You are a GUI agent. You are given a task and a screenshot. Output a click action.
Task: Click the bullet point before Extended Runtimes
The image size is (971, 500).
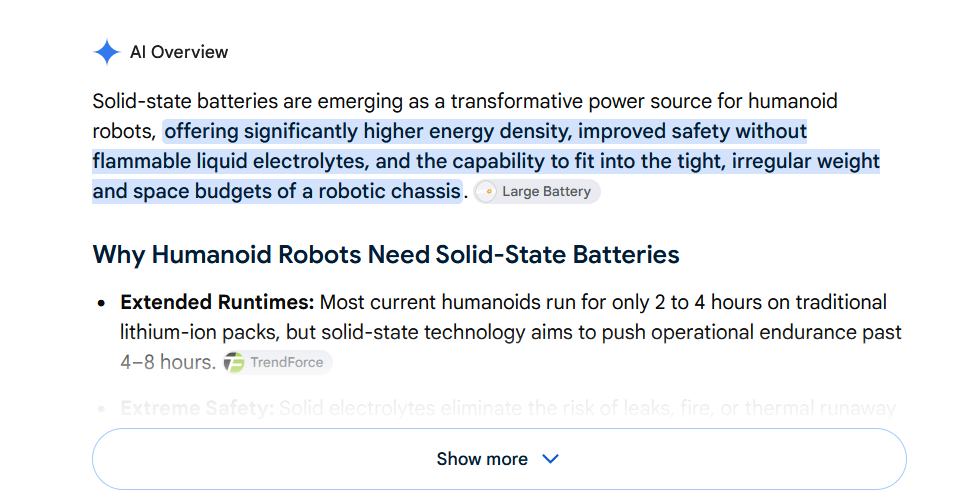tap(102, 303)
